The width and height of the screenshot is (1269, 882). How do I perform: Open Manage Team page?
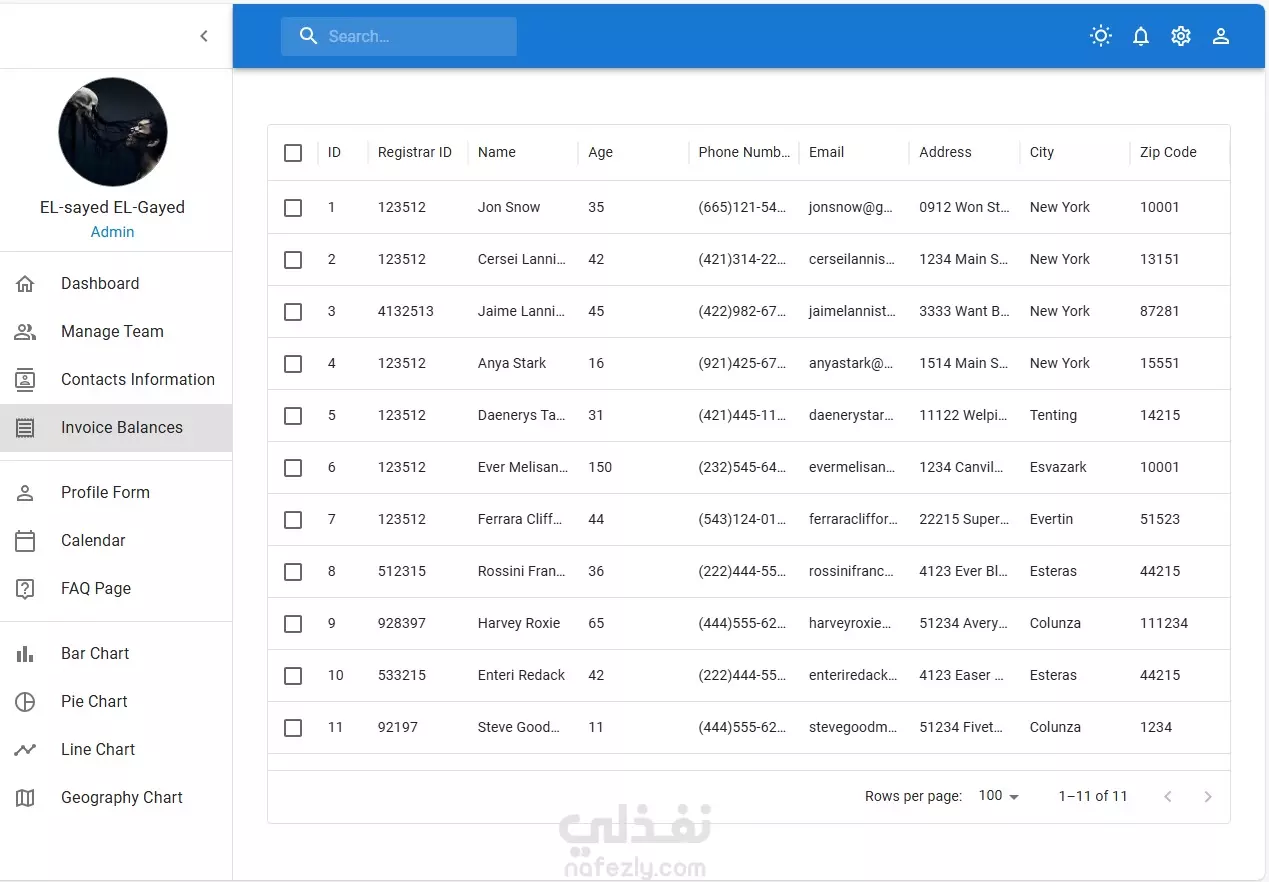116,332
